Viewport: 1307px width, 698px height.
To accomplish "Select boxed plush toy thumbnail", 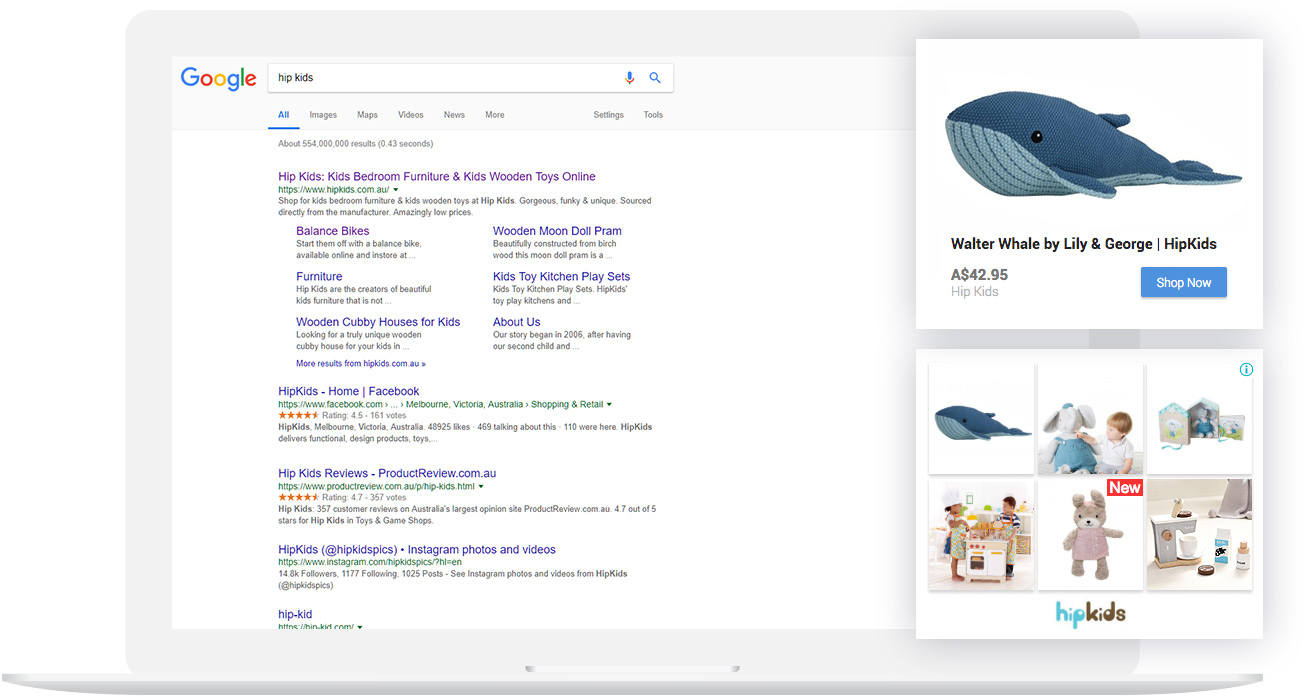I will [1199, 419].
